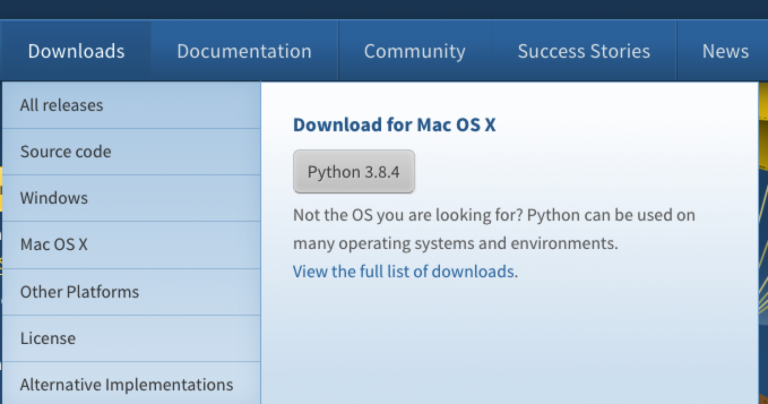The height and width of the screenshot is (404, 768).
Task: Pick Windows from the Downloads list
Action: click(x=54, y=198)
